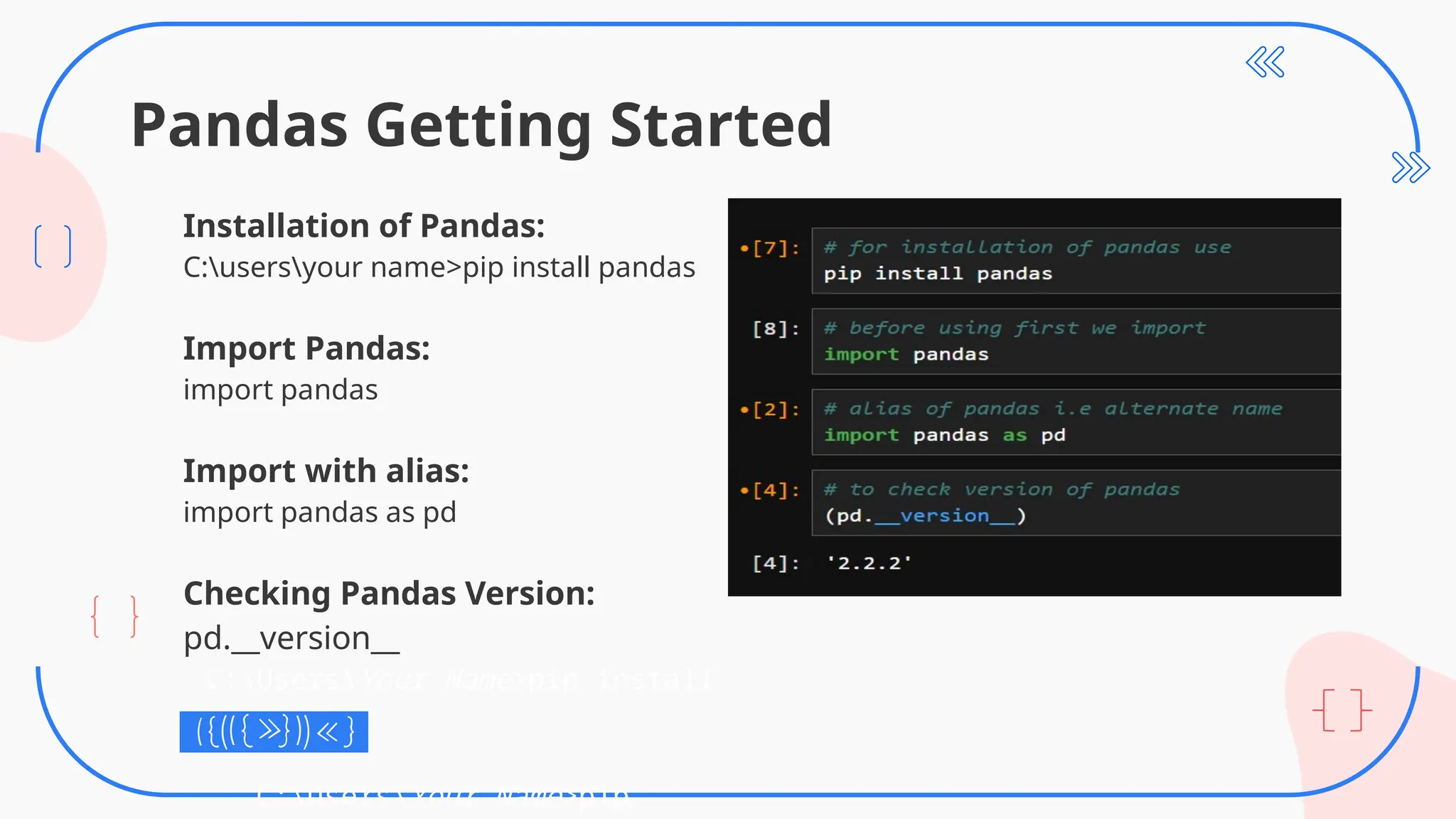Click the 'Pandas Getting Started' title
The height and width of the screenshot is (819, 1456).
point(481,125)
